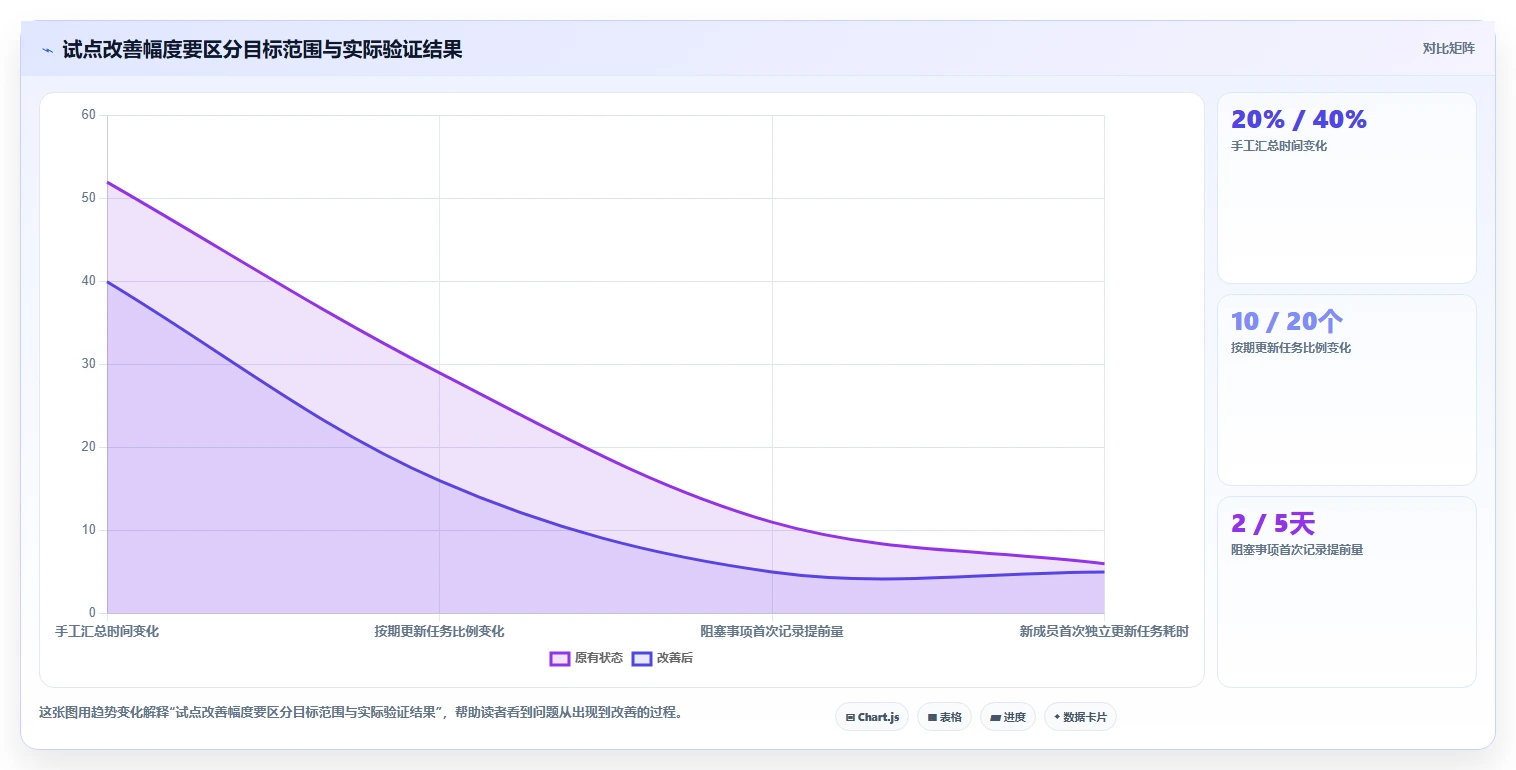Toggle the 原有状态 legend swatch
The width and height of the screenshot is (1516, 770).
click(560, 658)
